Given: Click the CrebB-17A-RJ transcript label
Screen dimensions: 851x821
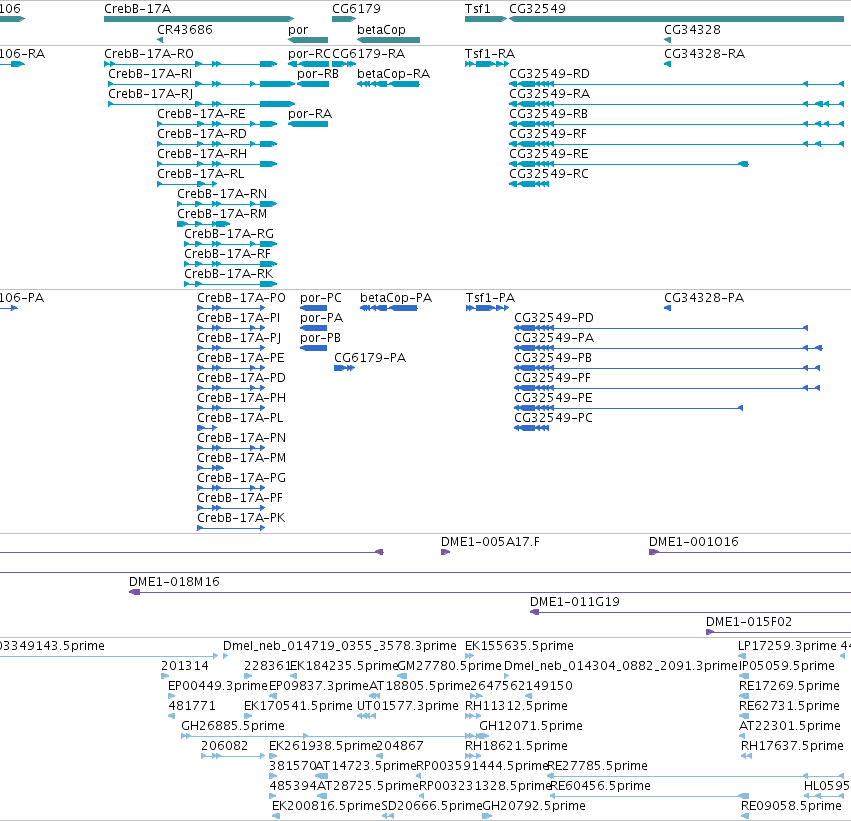Looking at the screenshot, I should 150,94.
